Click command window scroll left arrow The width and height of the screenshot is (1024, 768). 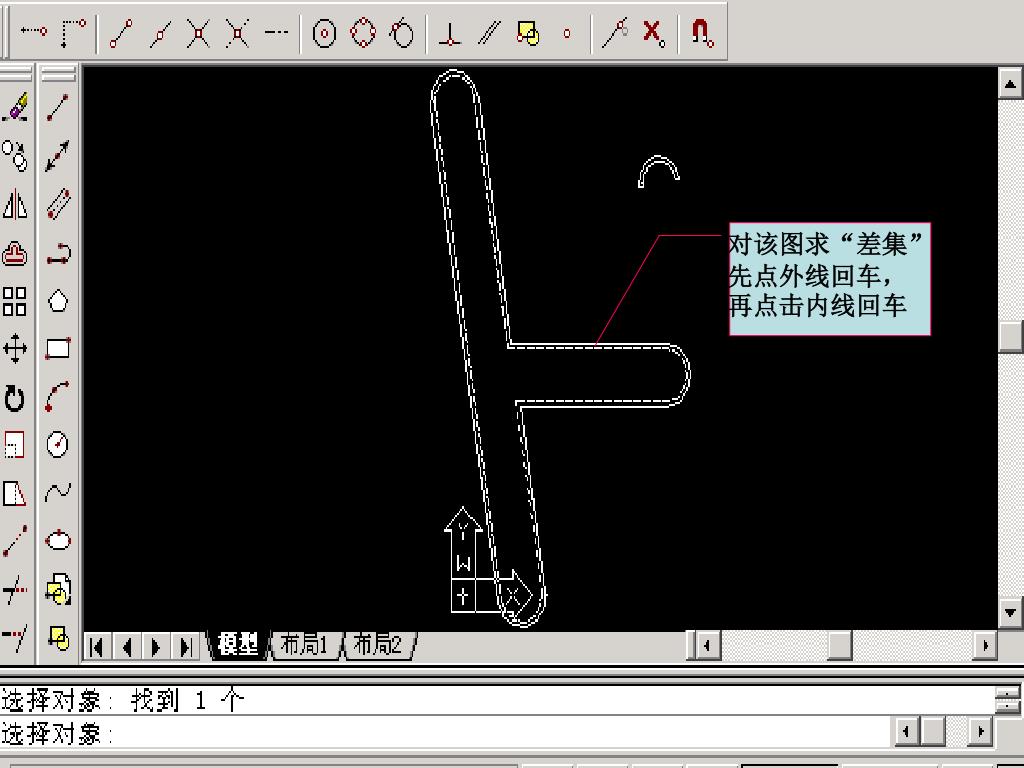pos(906,731)
